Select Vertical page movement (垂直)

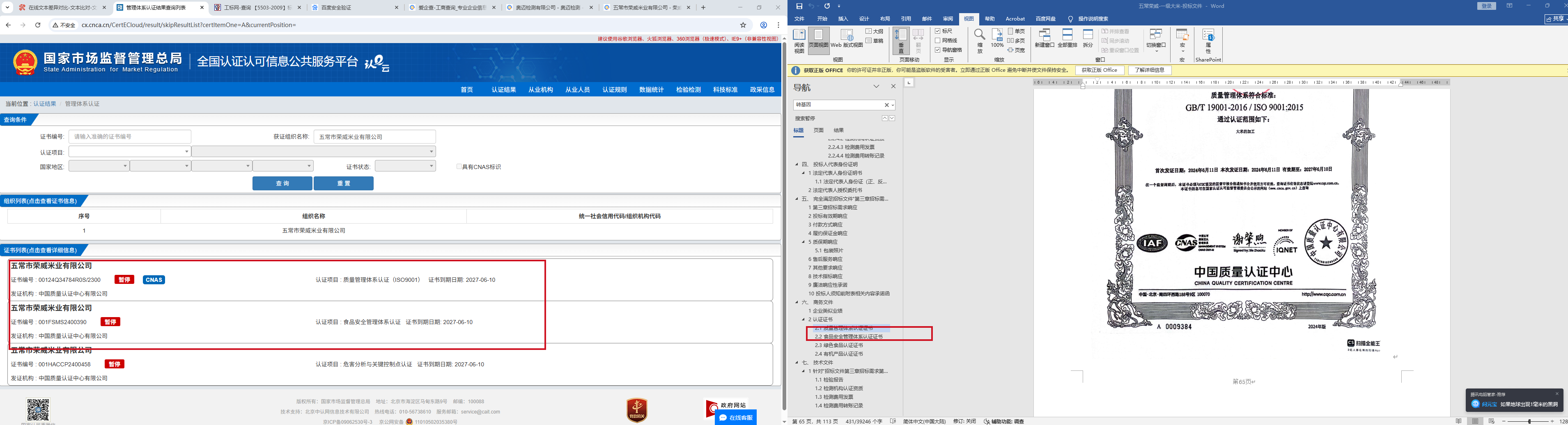pos(902,41)
